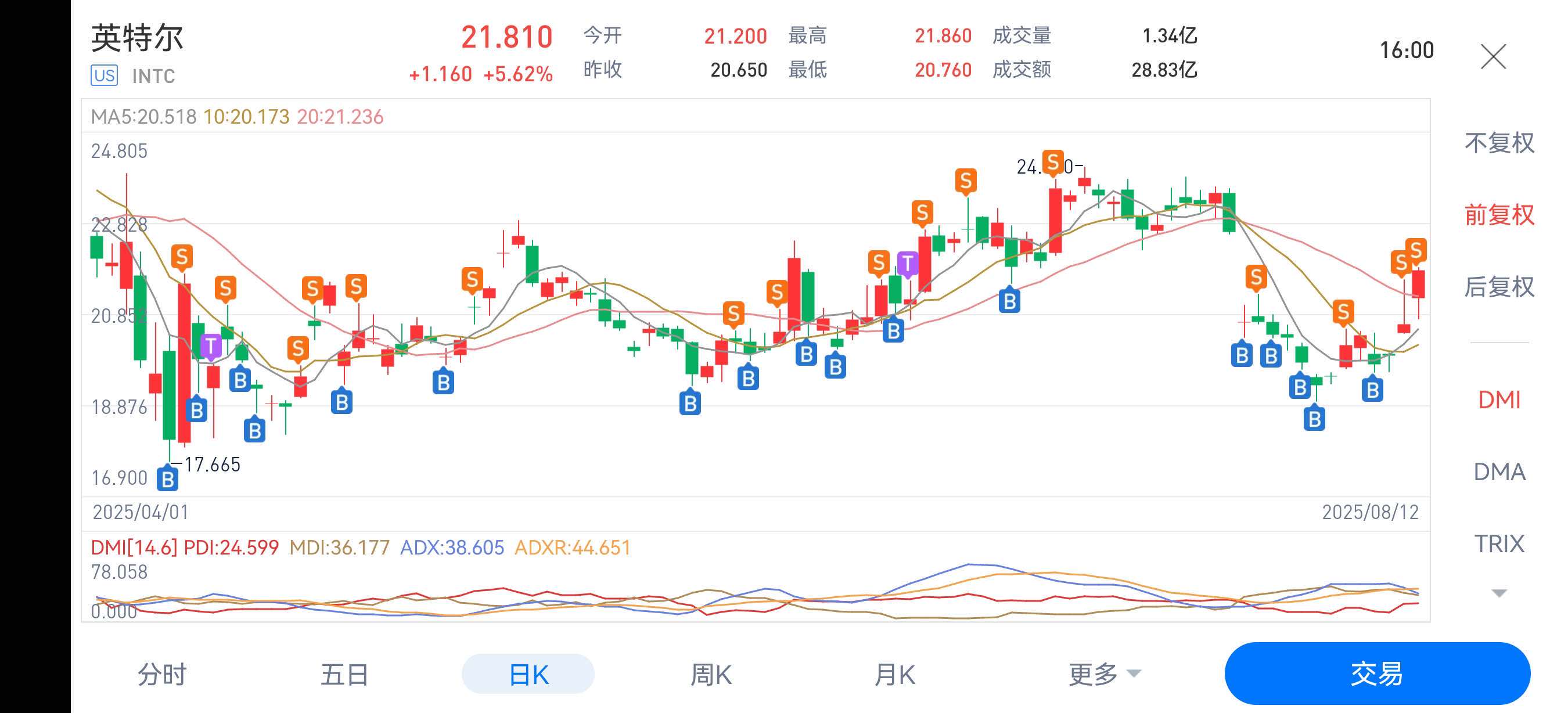Image resolution: width=1568 pixels, height=713 pixels.
Task: Click the INTC ticker symbol
Action: pyautogui.click(x=153, y=76)
